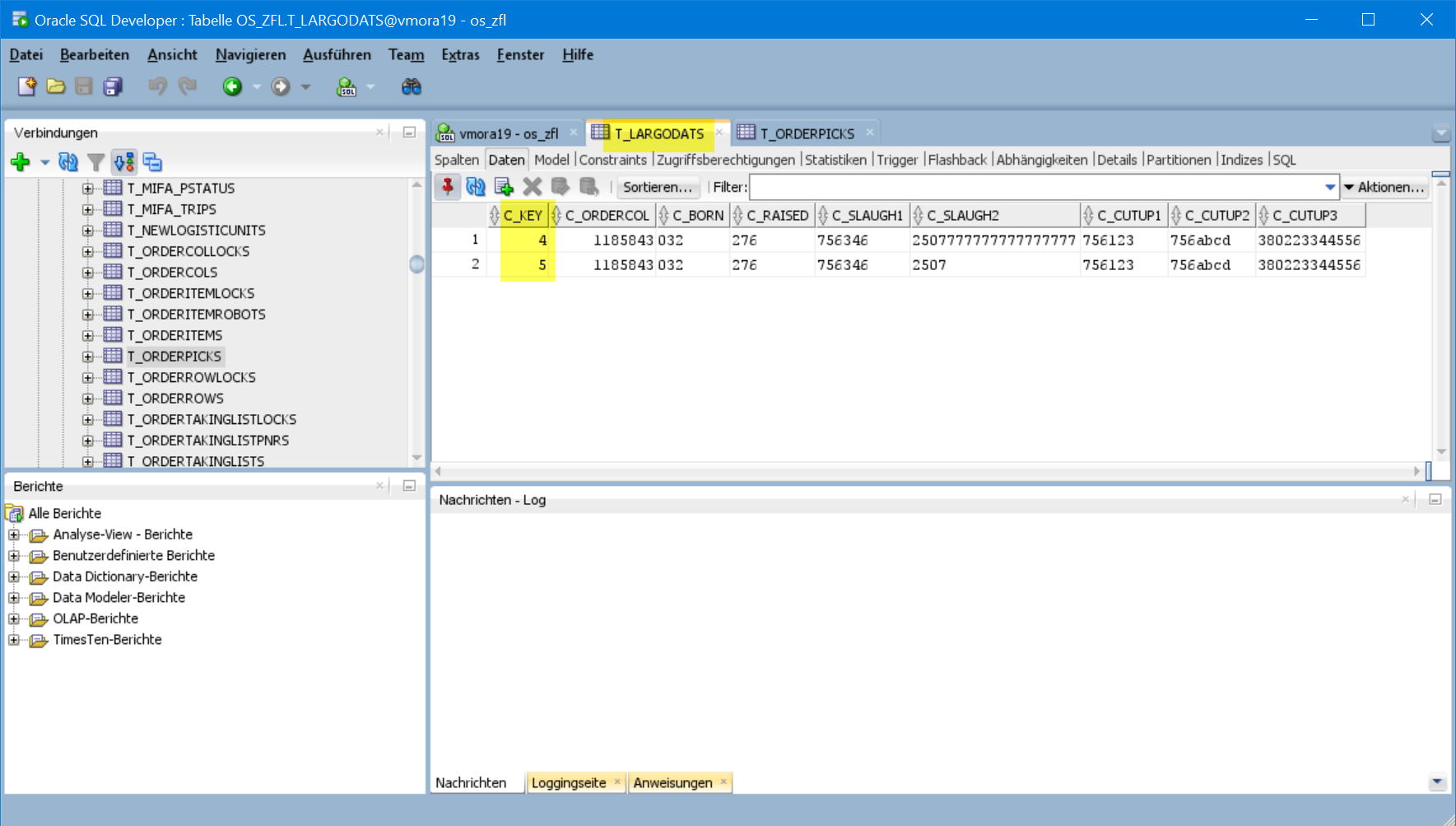Open the vmora19 - os_zfl worksheet tab
This screenshot has width=1456, height=826.
click(508, 133)
